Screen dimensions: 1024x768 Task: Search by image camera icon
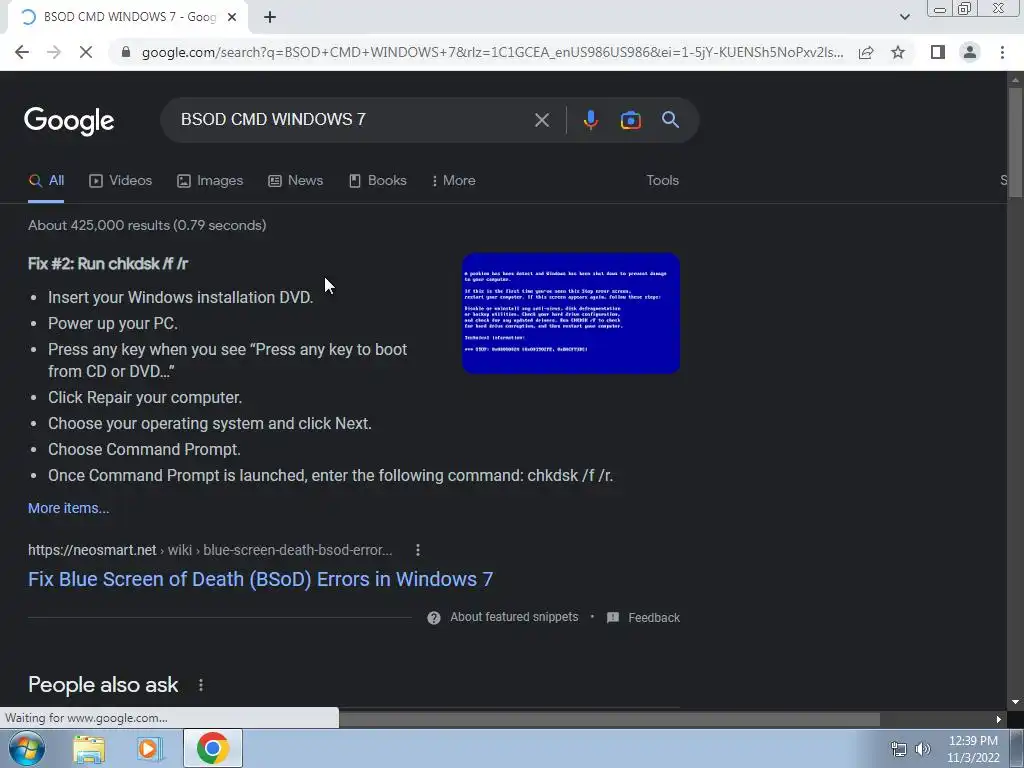630,120
